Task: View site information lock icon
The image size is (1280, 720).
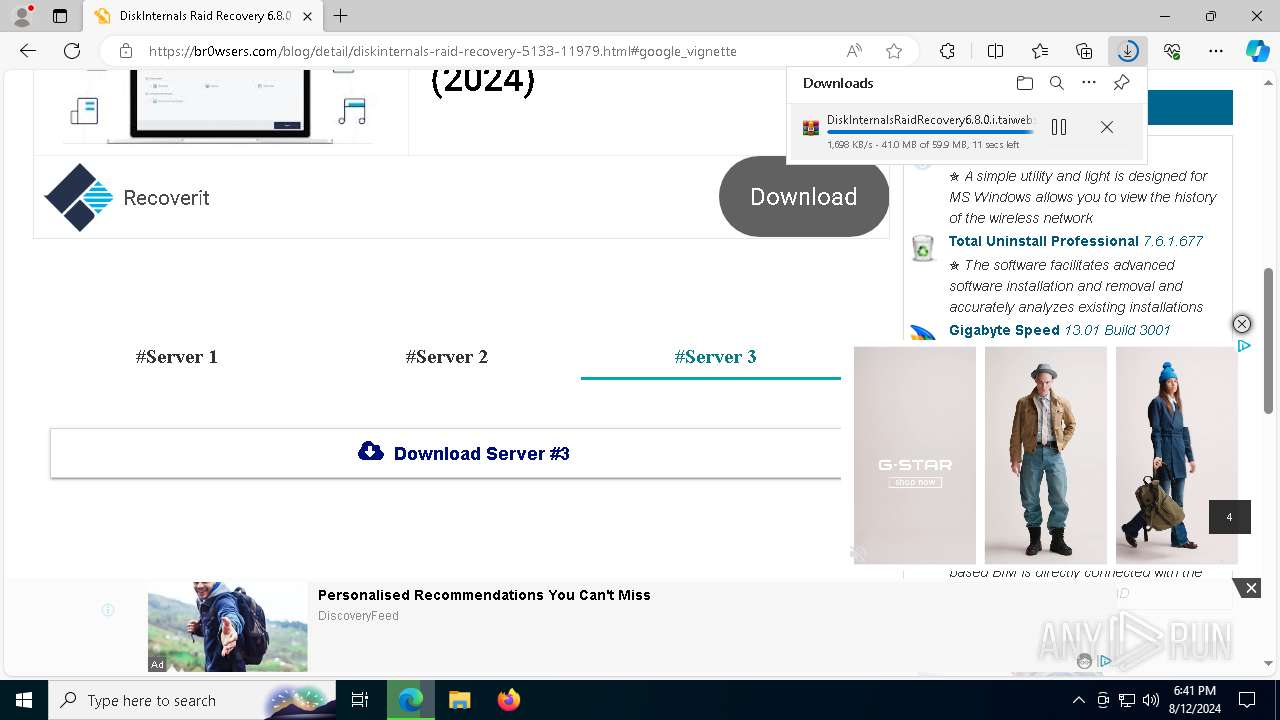Action: (125, 51)
